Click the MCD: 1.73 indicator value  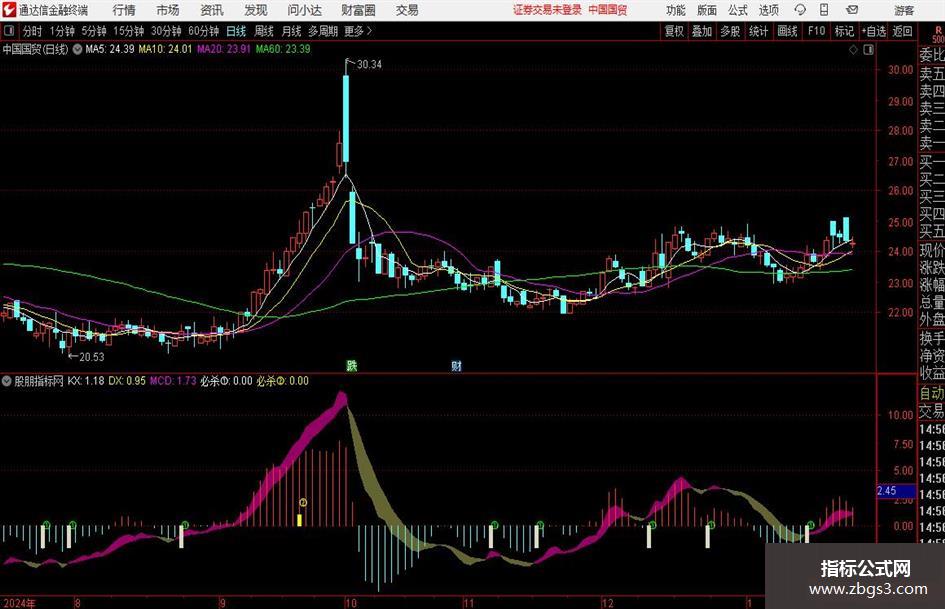pos(173,381)
